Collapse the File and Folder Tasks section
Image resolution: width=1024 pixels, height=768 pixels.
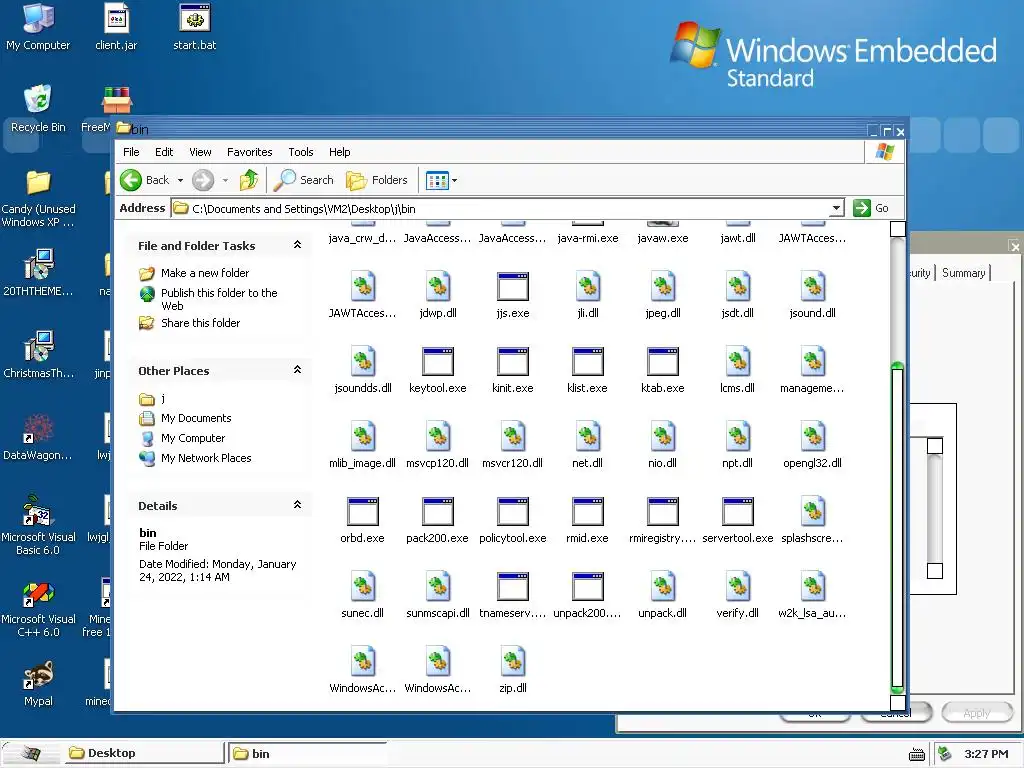click(x=297, y=245)
